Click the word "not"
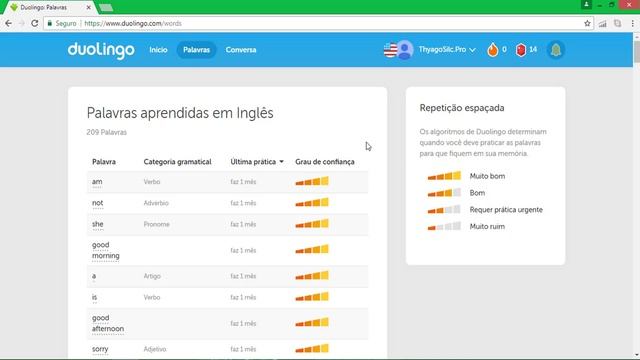The width and height of the screenshot is (640, 360). (x=98, y=203)
